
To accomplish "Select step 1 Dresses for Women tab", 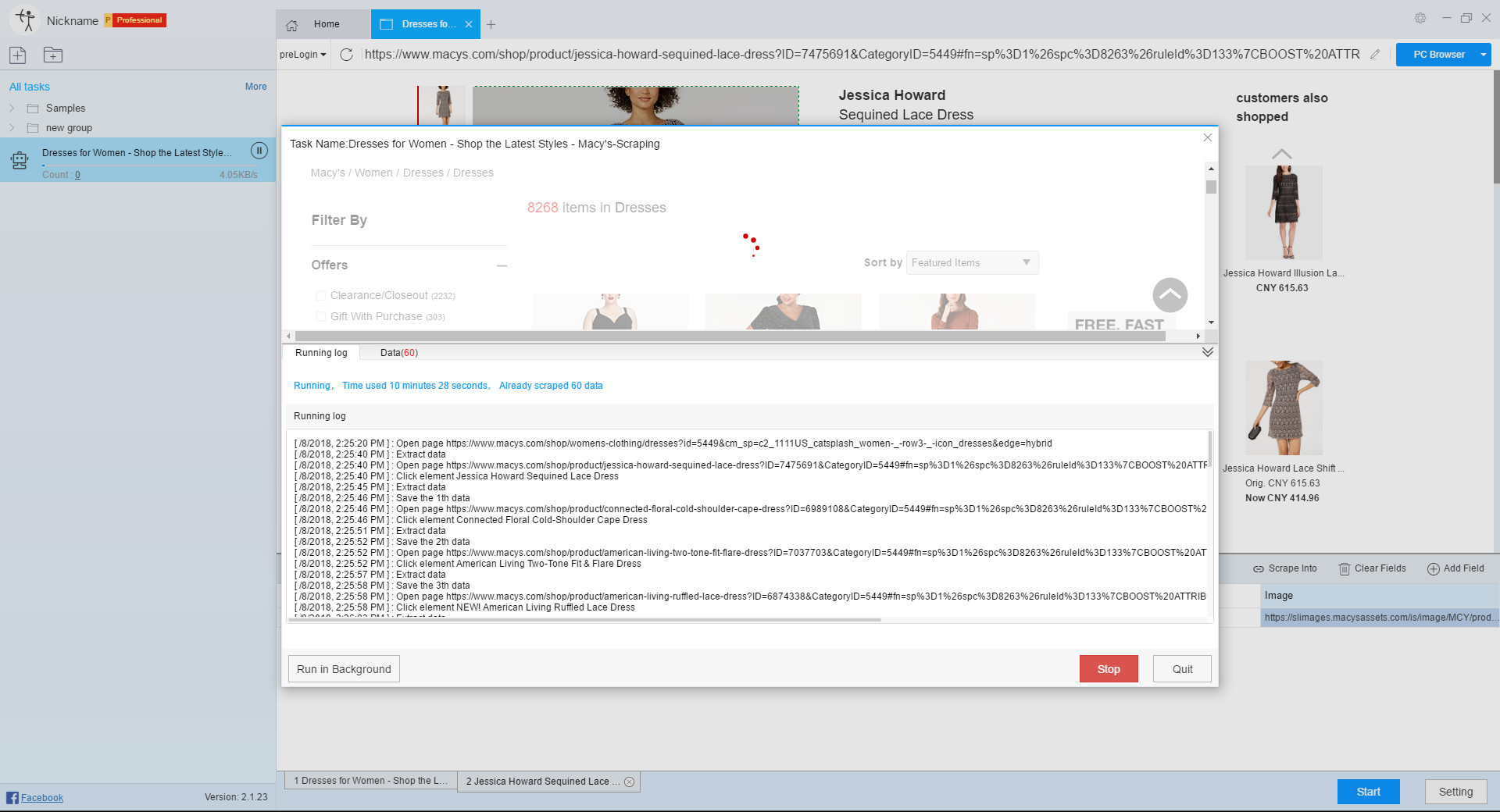I will point(371,781).
